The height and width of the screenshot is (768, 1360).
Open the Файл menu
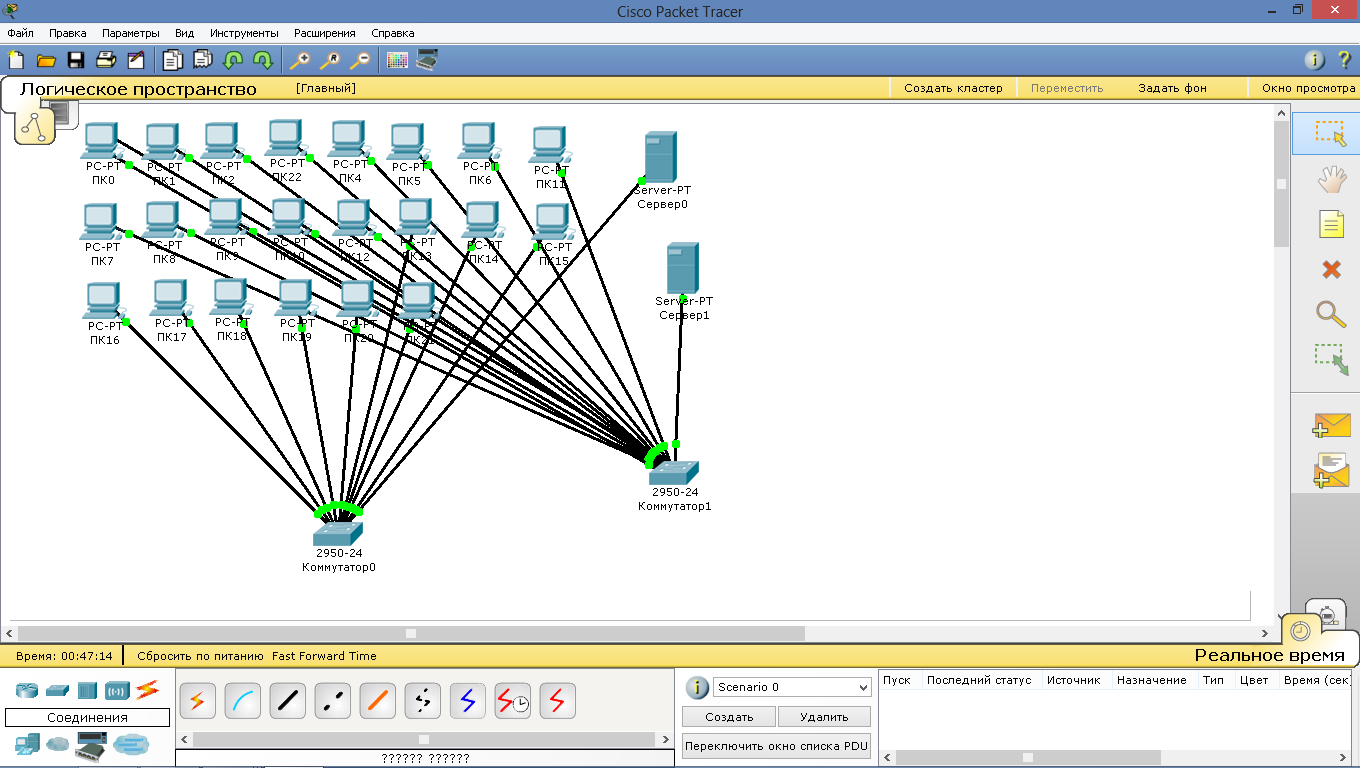[20, 33]
